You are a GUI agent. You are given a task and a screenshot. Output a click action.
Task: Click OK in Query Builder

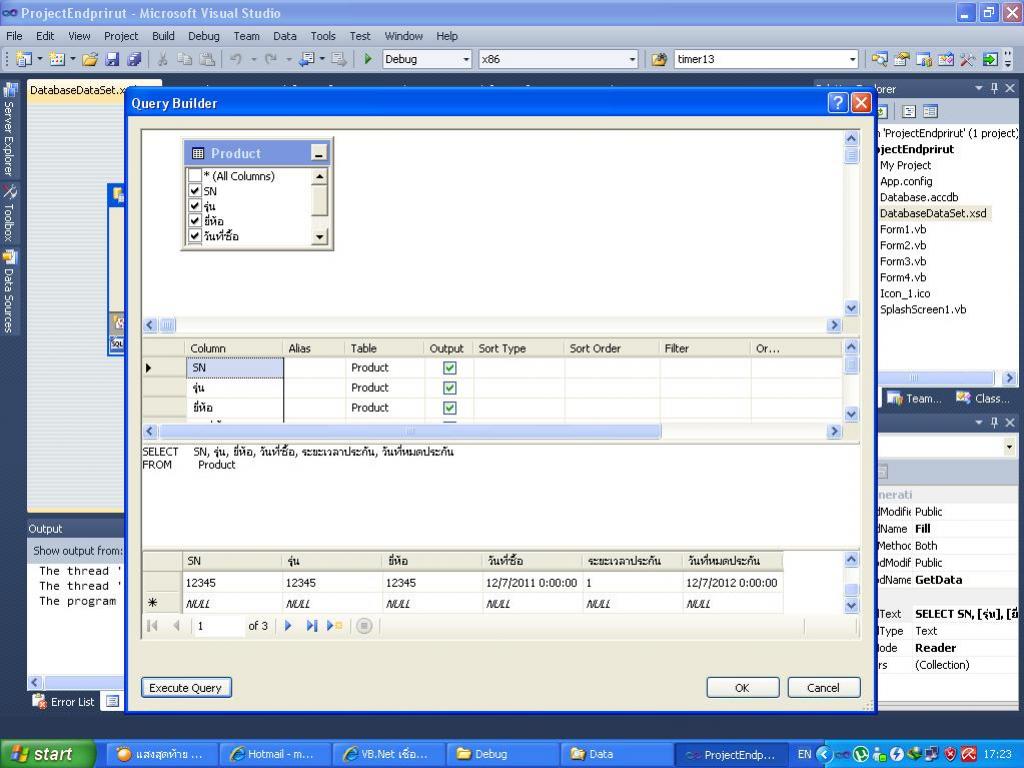coord(742,688)
